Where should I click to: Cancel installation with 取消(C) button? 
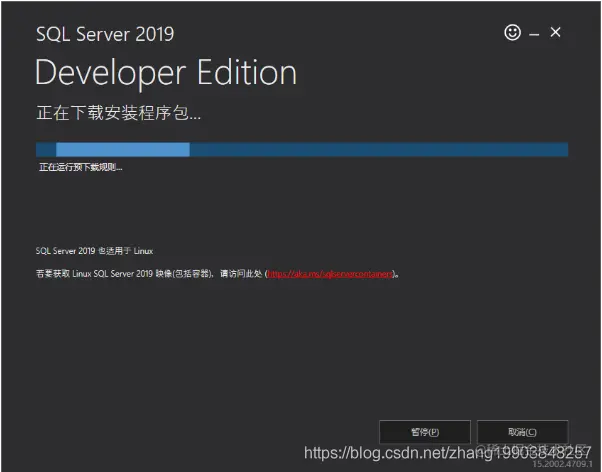[x=522, y=432]
